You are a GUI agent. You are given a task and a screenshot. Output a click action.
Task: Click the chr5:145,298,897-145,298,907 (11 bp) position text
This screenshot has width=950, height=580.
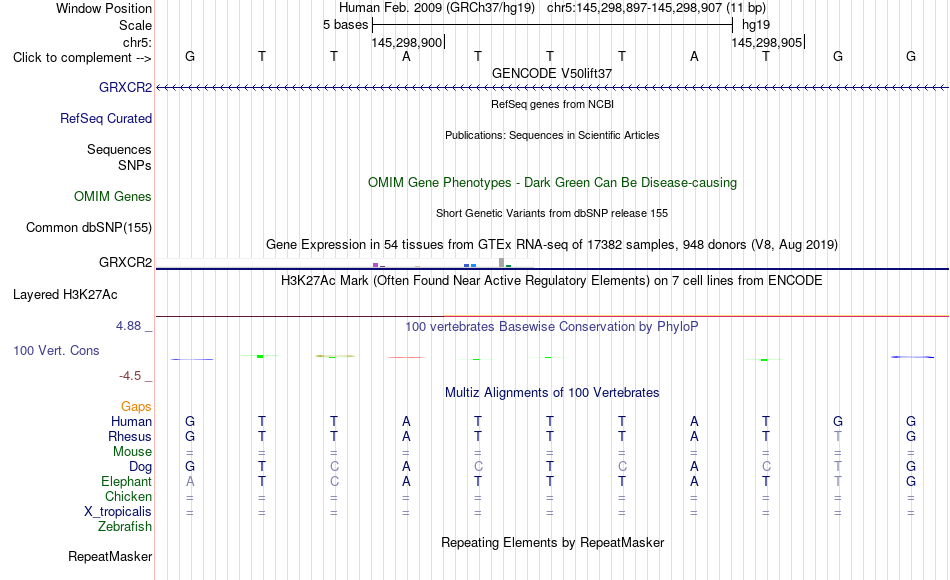(x=657, y=8)
